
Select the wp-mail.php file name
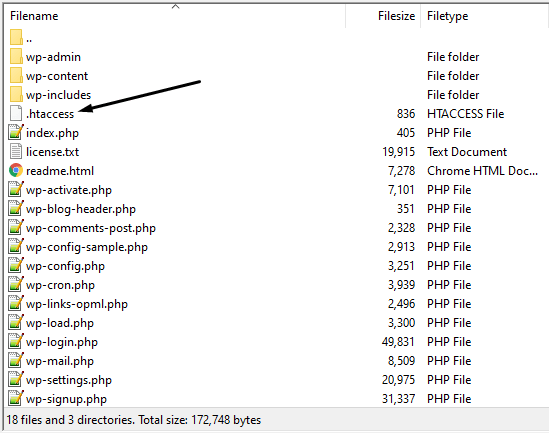pyautogui.click(x=60, y=361)
